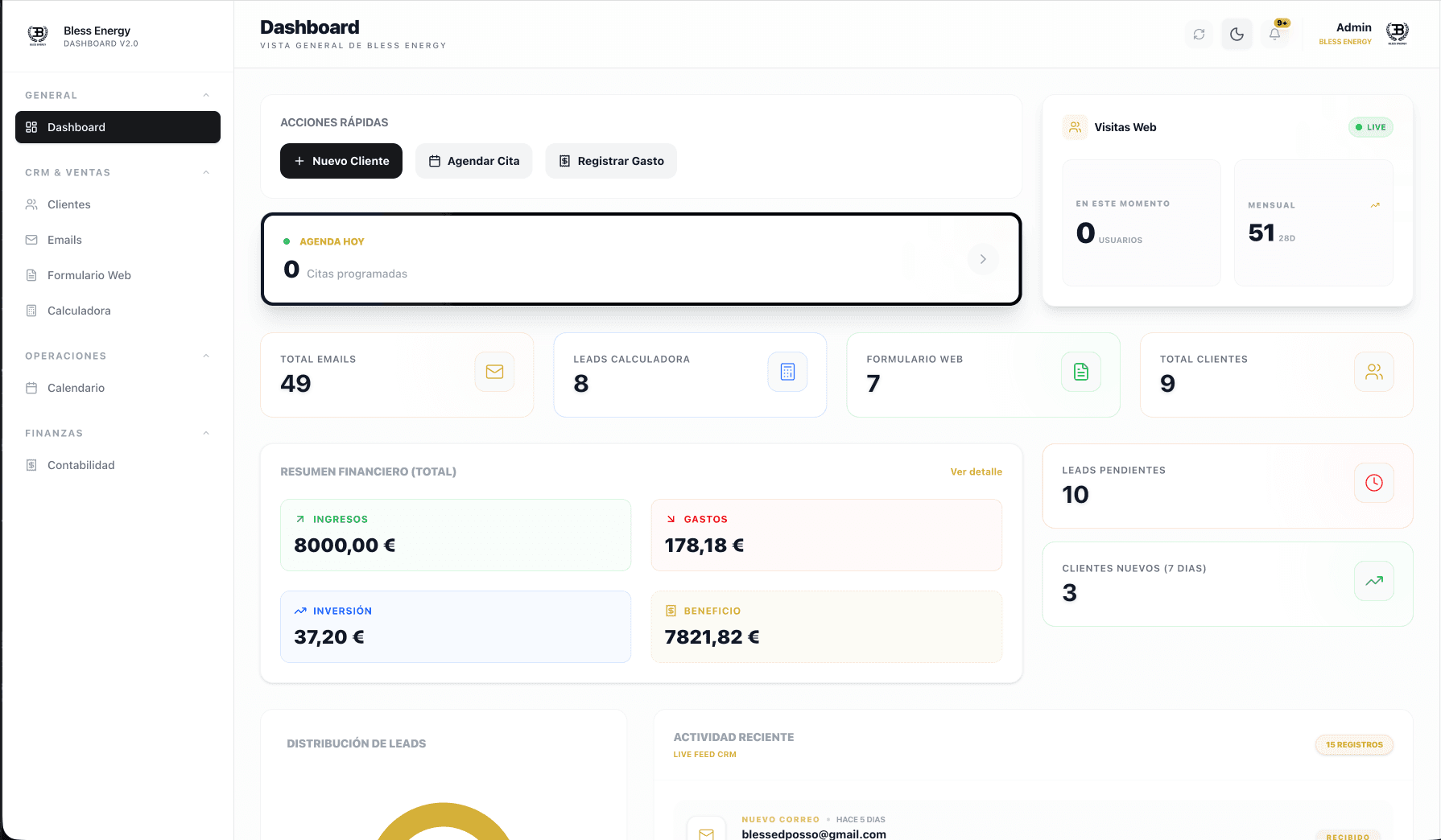Screen dimensions: 1441x840
Task: Click the Admin profile avatar
Action: tap(1397, 34)
